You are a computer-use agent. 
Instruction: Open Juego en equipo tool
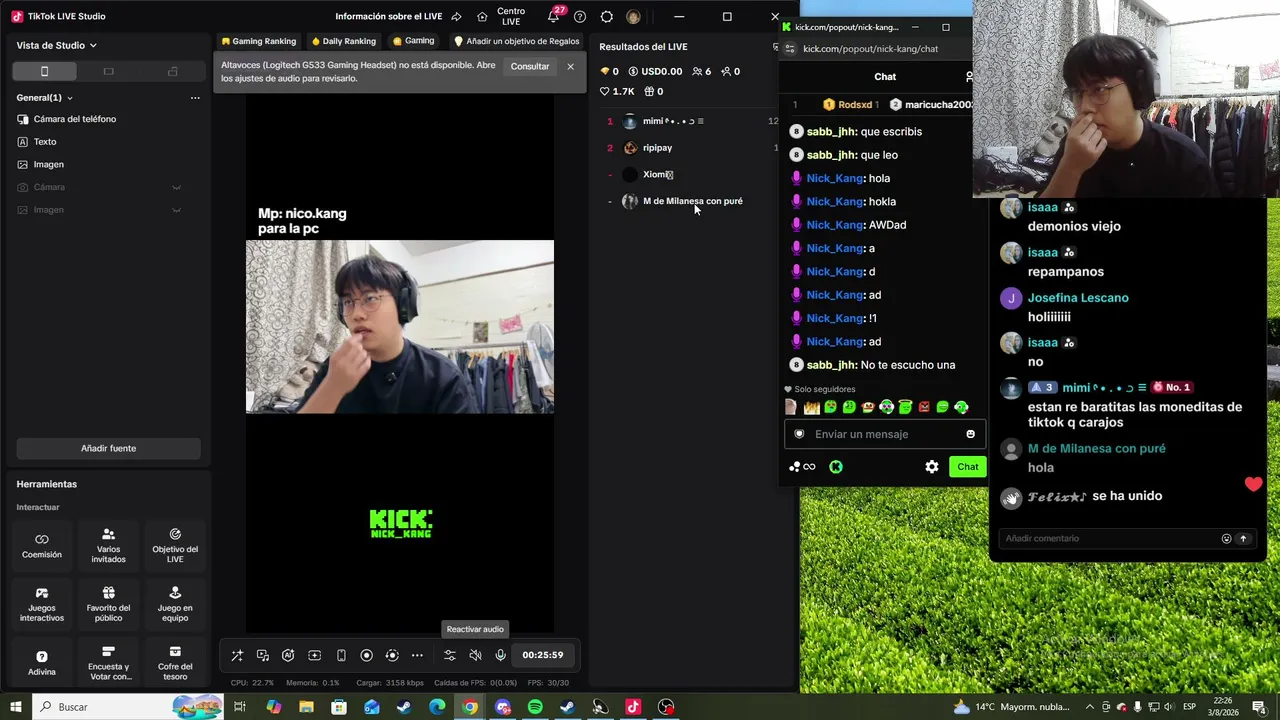tap(175, 604)
